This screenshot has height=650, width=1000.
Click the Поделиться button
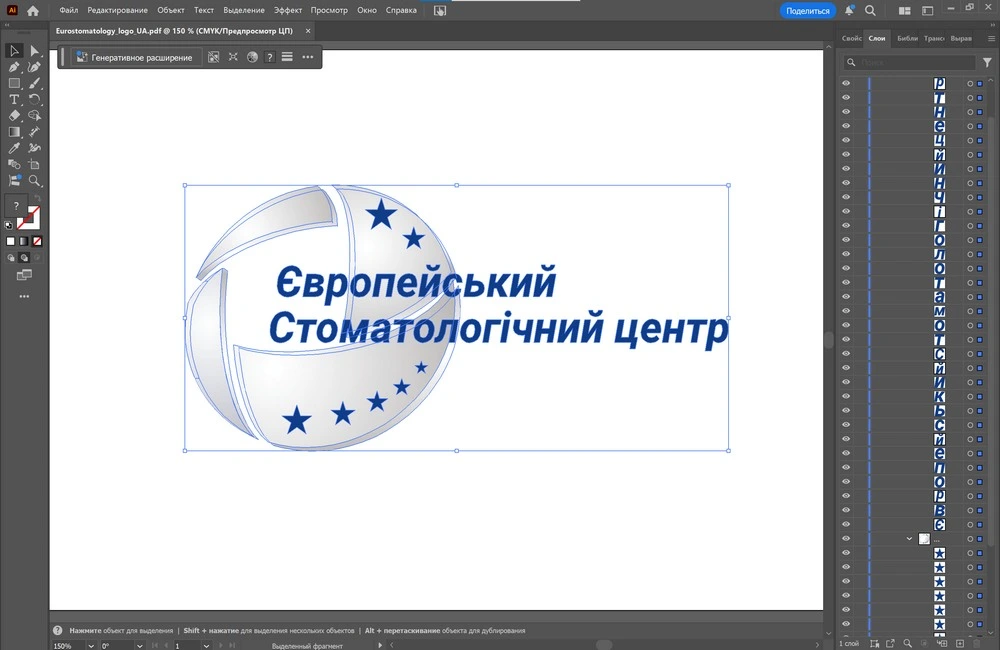[806, 9]
